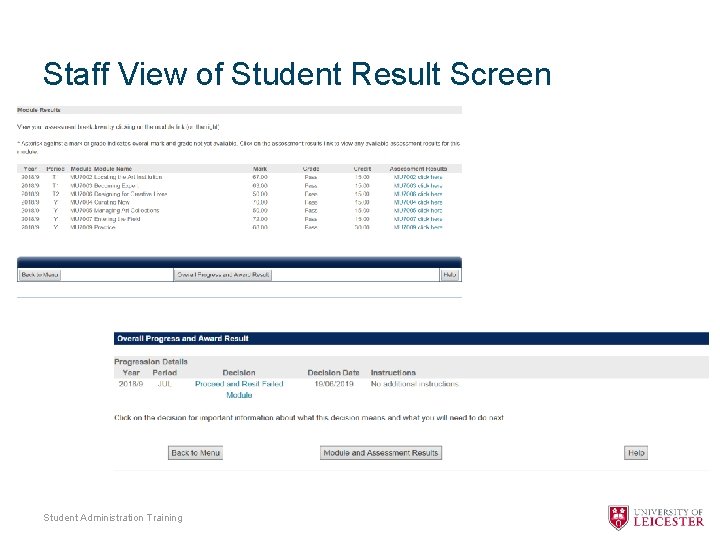Open the MU7003 click here assessment link
720x540 pixels.
point(418,186)
